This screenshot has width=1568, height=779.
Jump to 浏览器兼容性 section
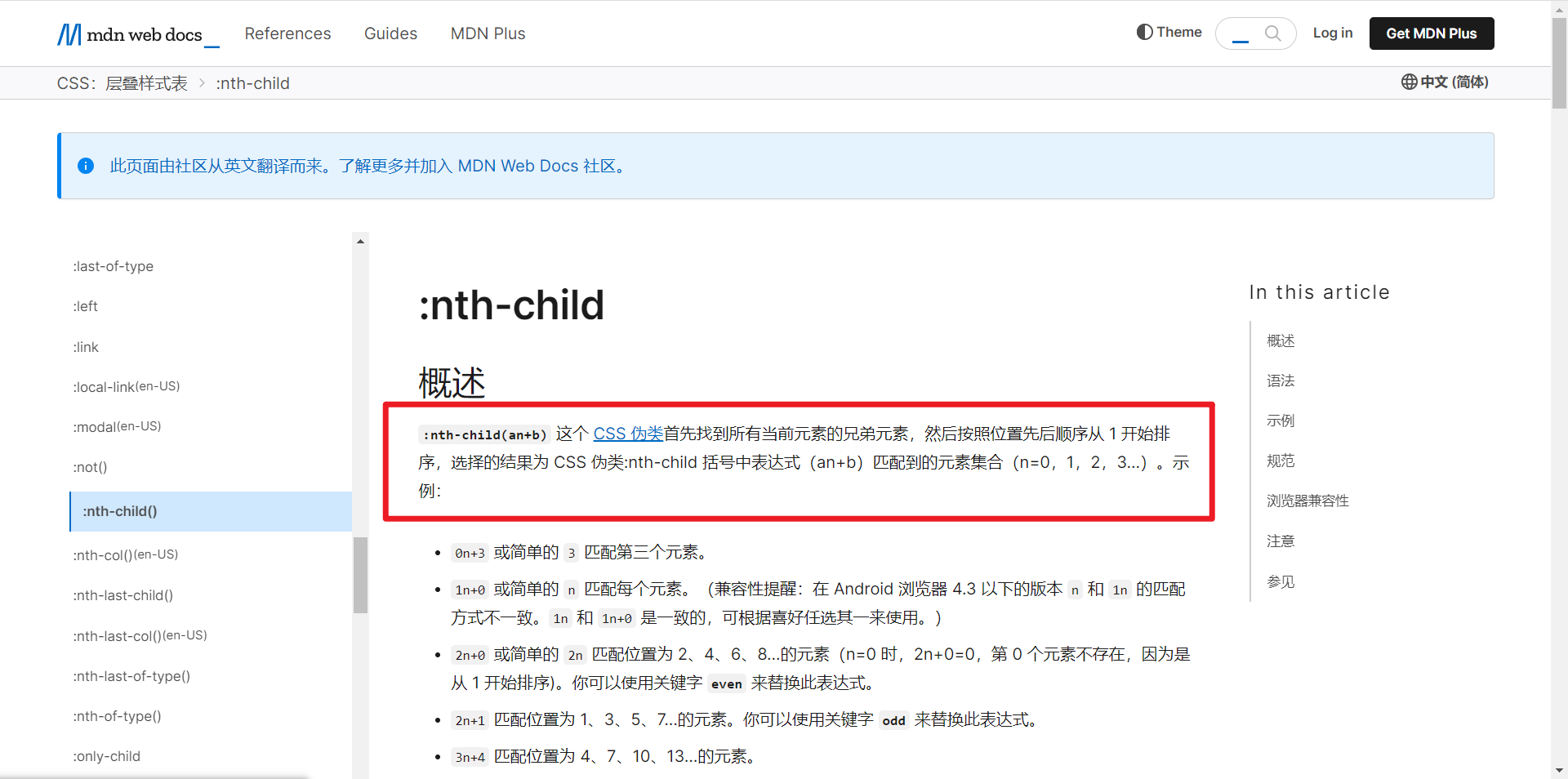[1307, 501]
